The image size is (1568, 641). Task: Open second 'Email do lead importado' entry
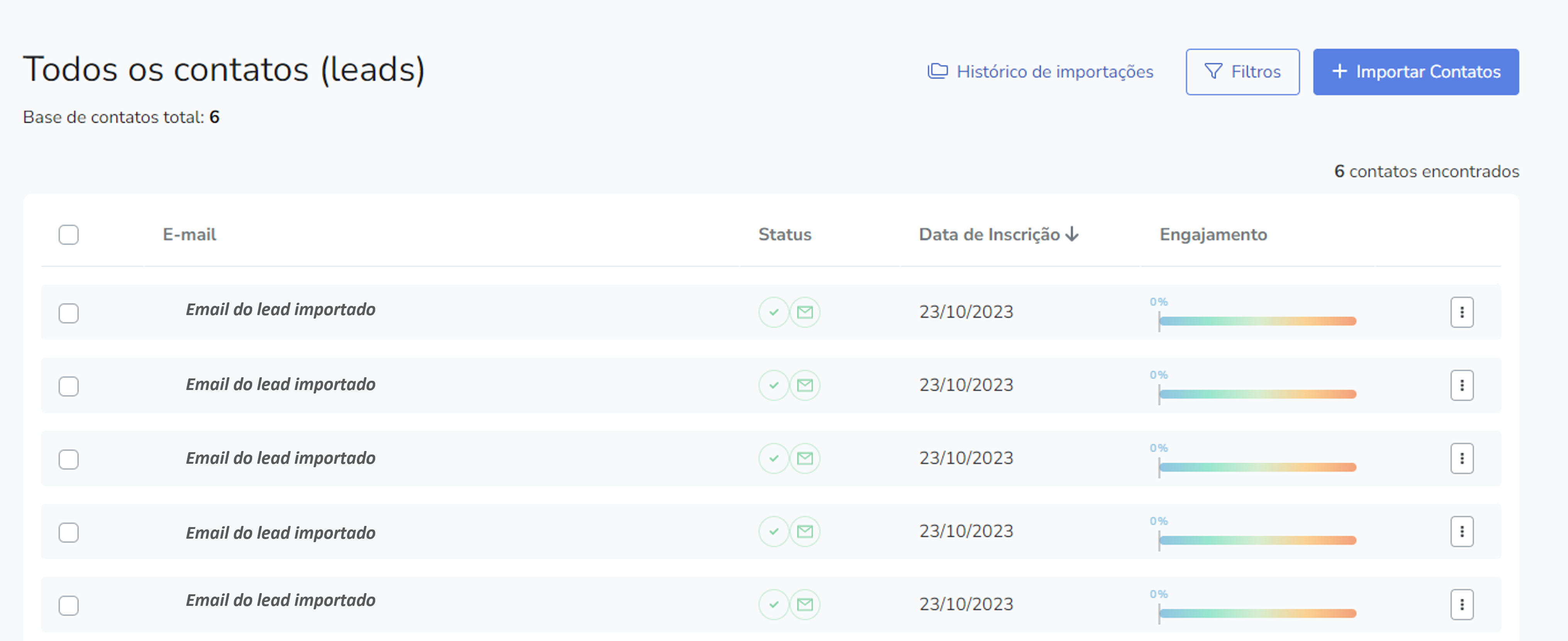tap(281, 385)
